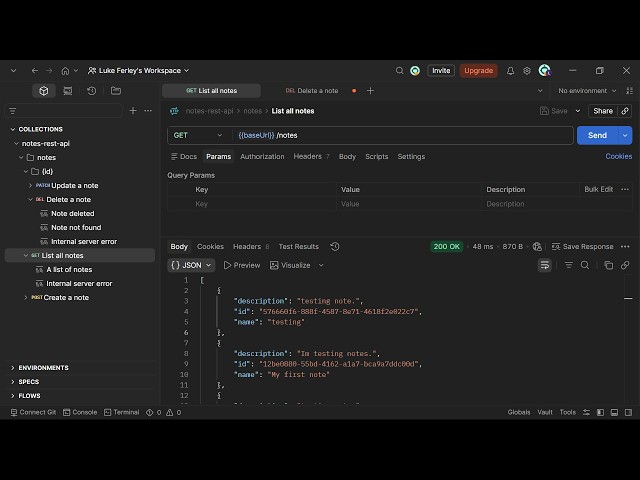Click the Send button
The image size is (640, 480).
pyautogui.click(x=597, y=136)
